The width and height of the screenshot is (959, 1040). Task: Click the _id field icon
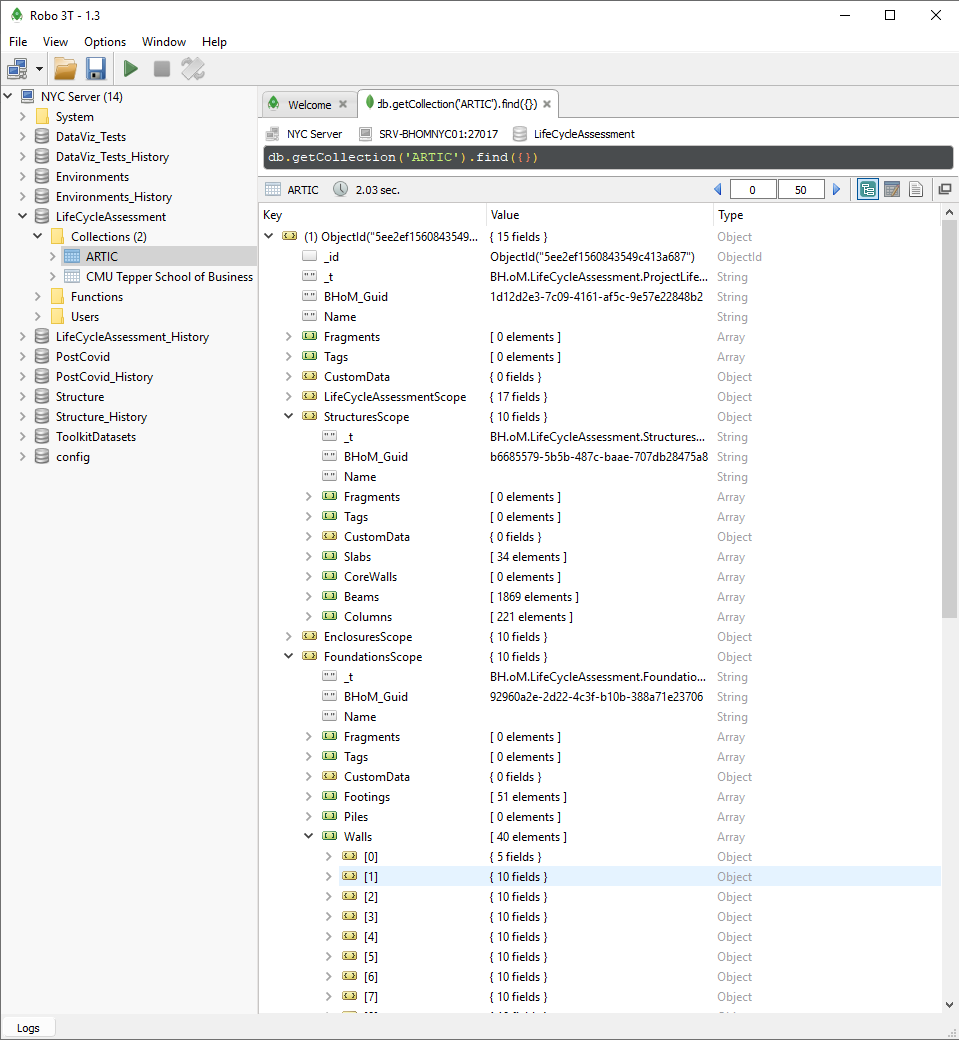click(x=310, y=256)
